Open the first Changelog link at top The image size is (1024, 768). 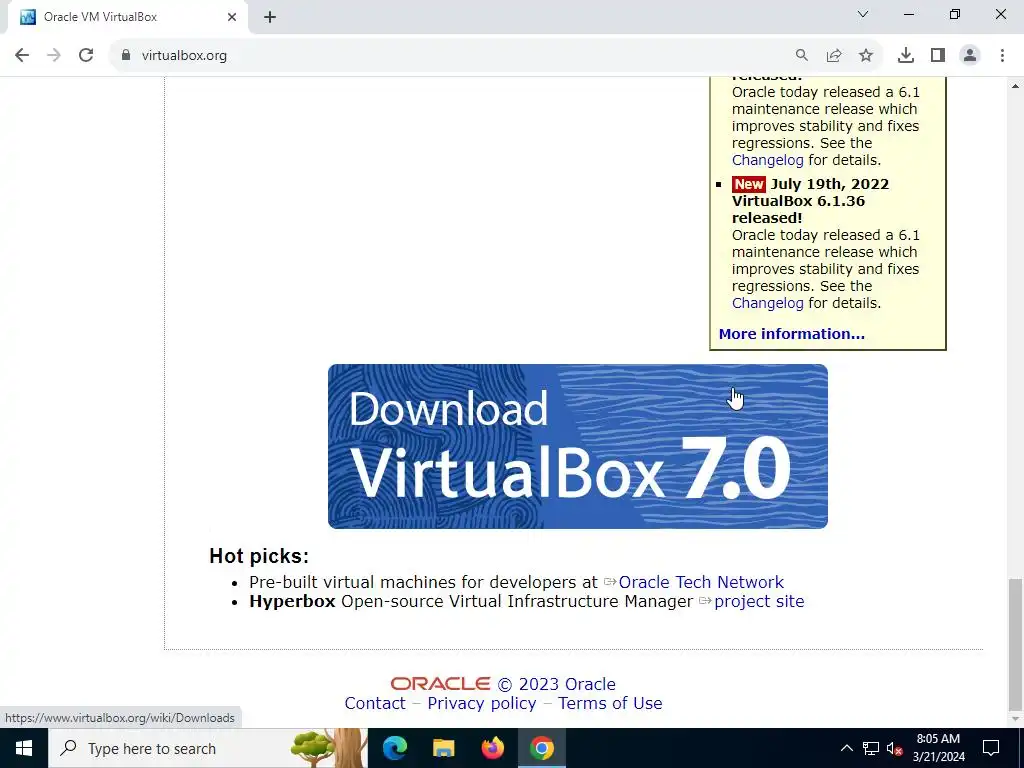click(x=767, y=160)
